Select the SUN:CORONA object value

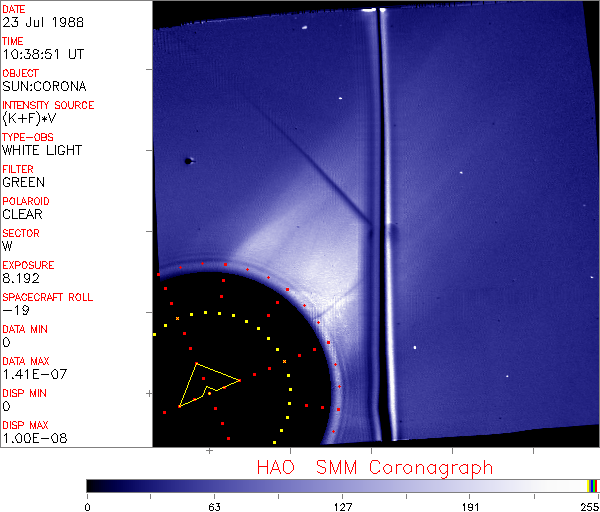click(44, 86)
